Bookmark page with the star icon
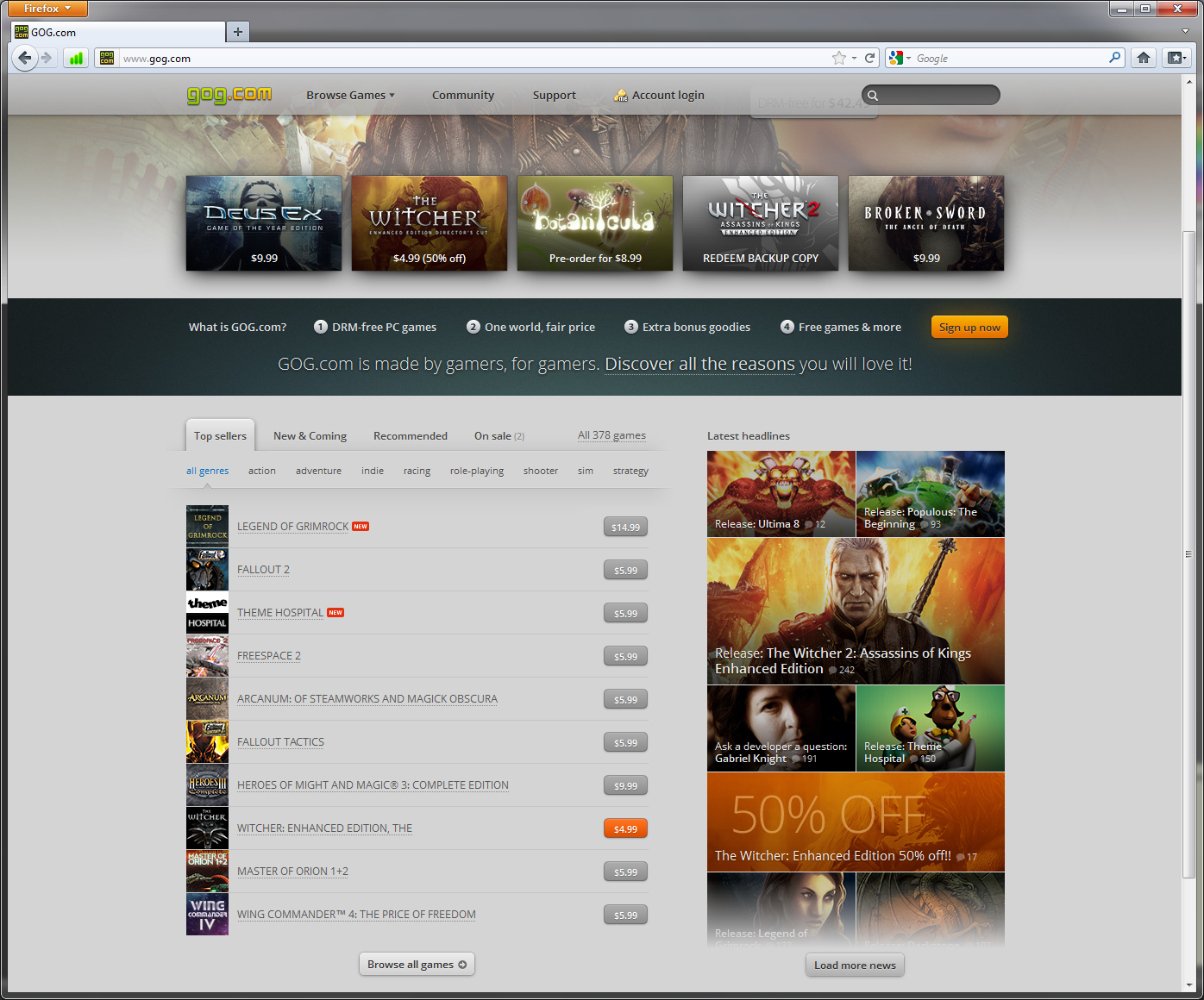Screen dimensions: 1204x1000 [838, 58]
